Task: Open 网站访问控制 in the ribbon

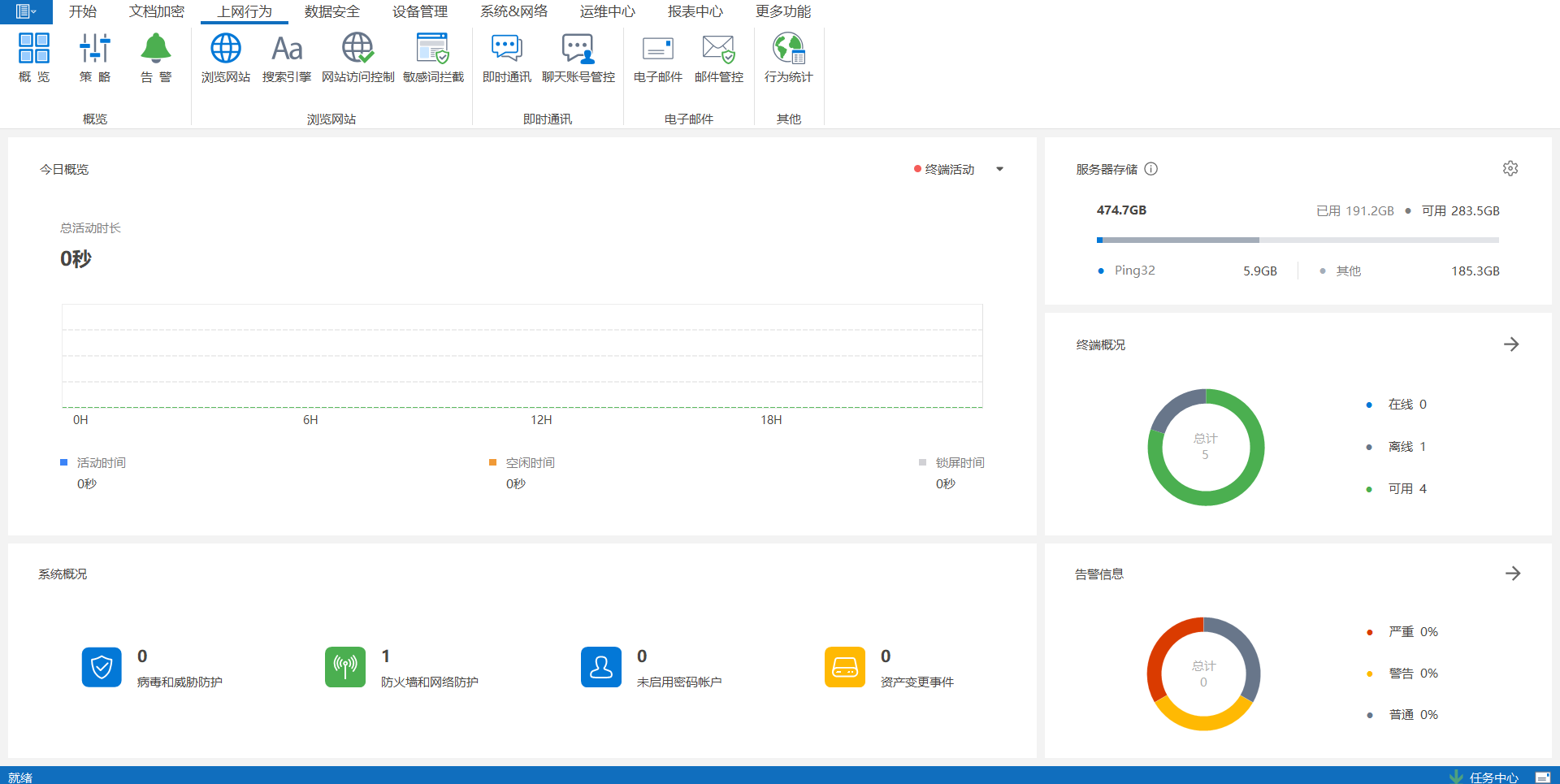Action: point(357,50)
